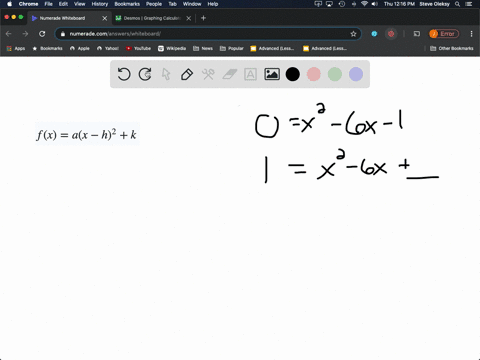Click the redo arrow in whiteboard toolbar
480x360 pixels.
click(x=145, y=74)
